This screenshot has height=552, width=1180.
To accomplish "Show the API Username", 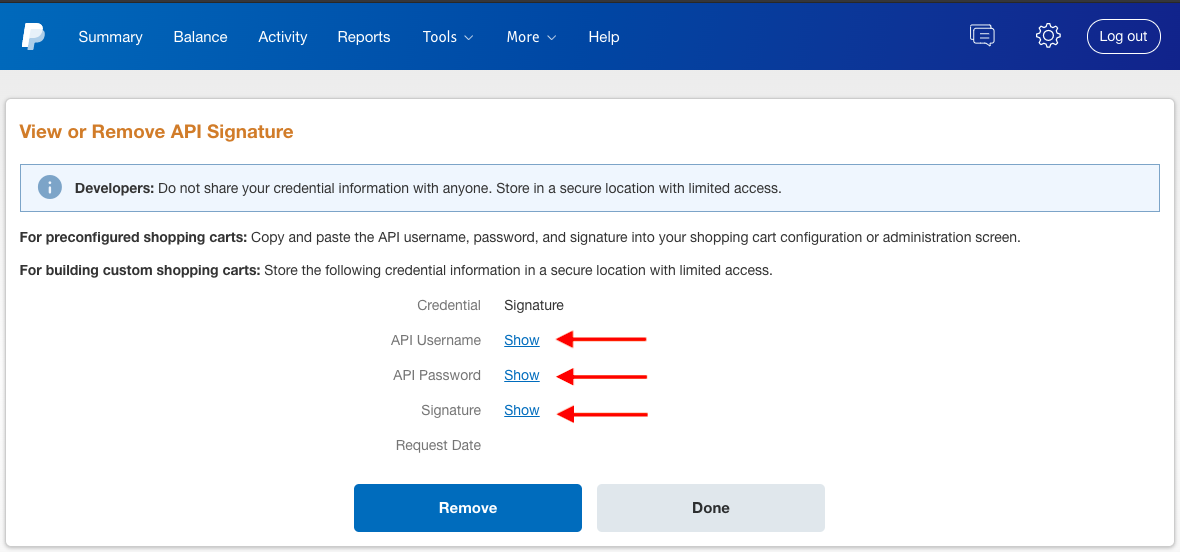I will click(x=522, y=340).
